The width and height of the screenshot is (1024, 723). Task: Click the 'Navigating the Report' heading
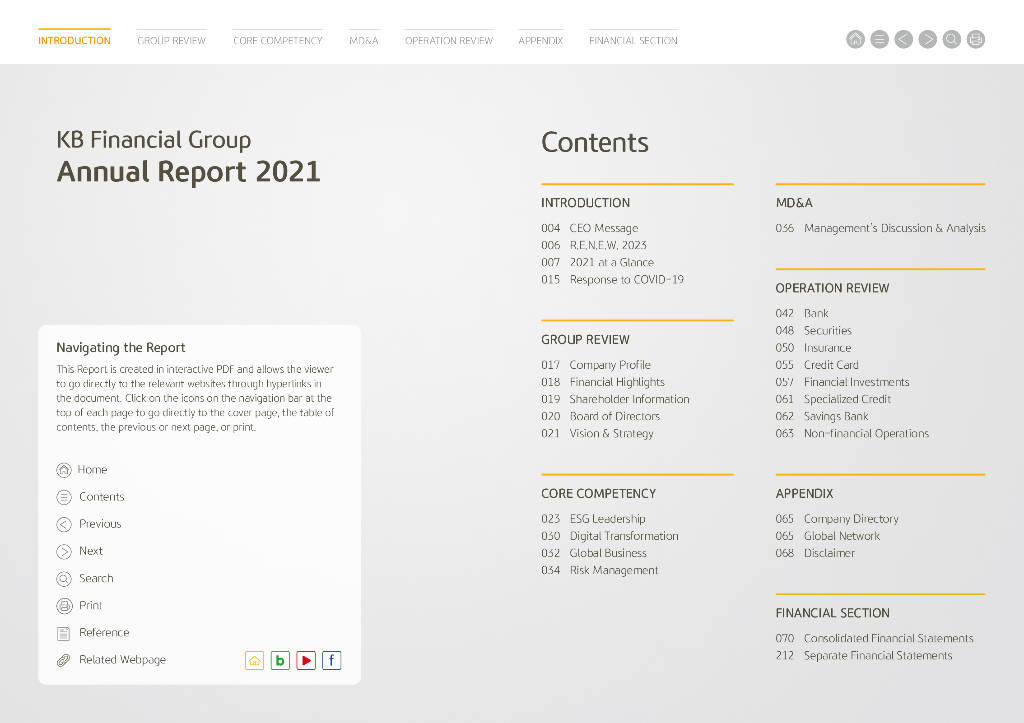point(121,347)
